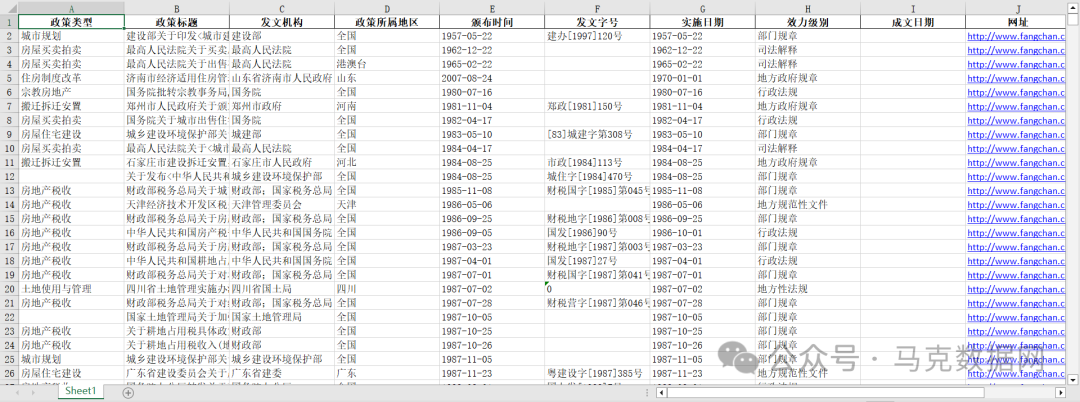
Task: Select the date cell 1970-01-01
Action: coord(703,78)
